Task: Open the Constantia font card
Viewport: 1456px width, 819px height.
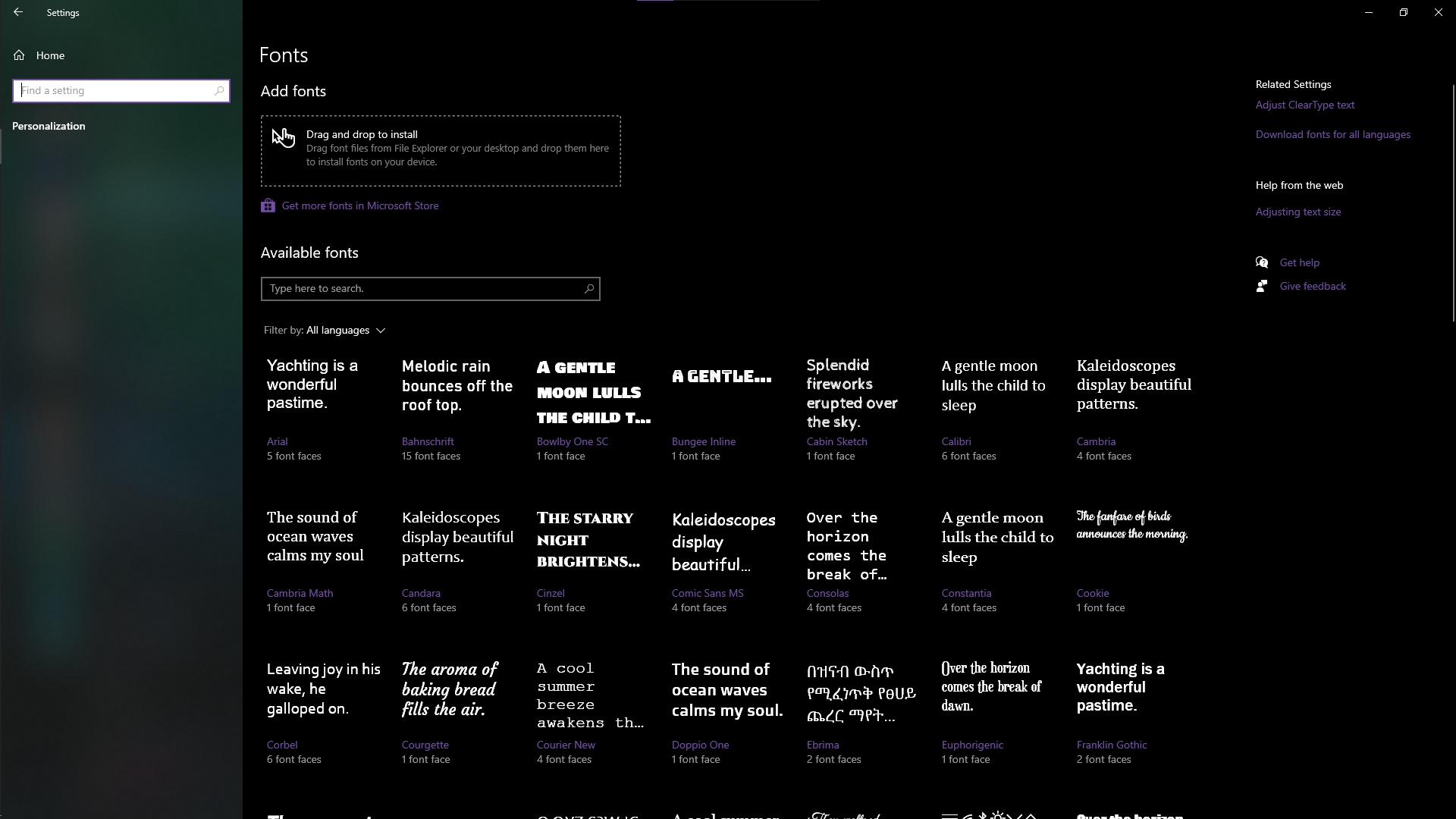Action: coord(999,561)
